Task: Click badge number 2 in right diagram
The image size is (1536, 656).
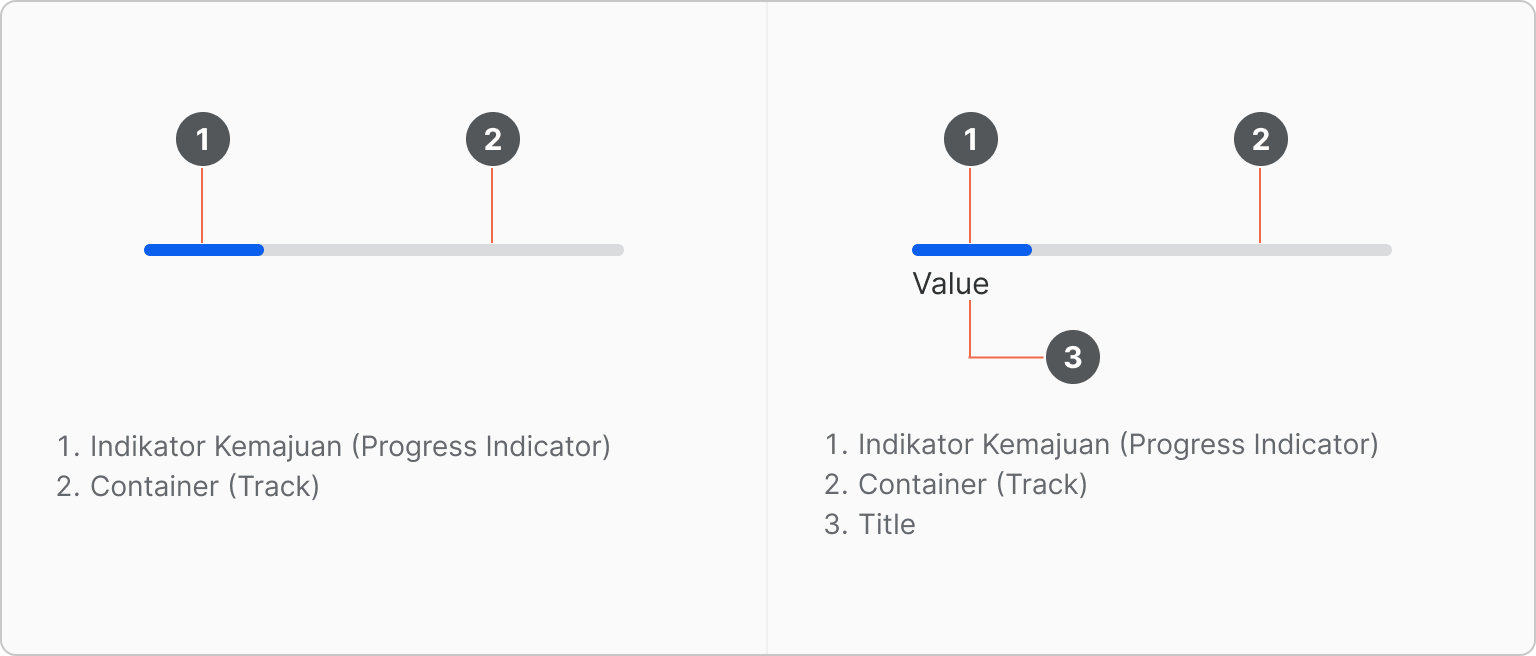Action: tap(1261, 139)
